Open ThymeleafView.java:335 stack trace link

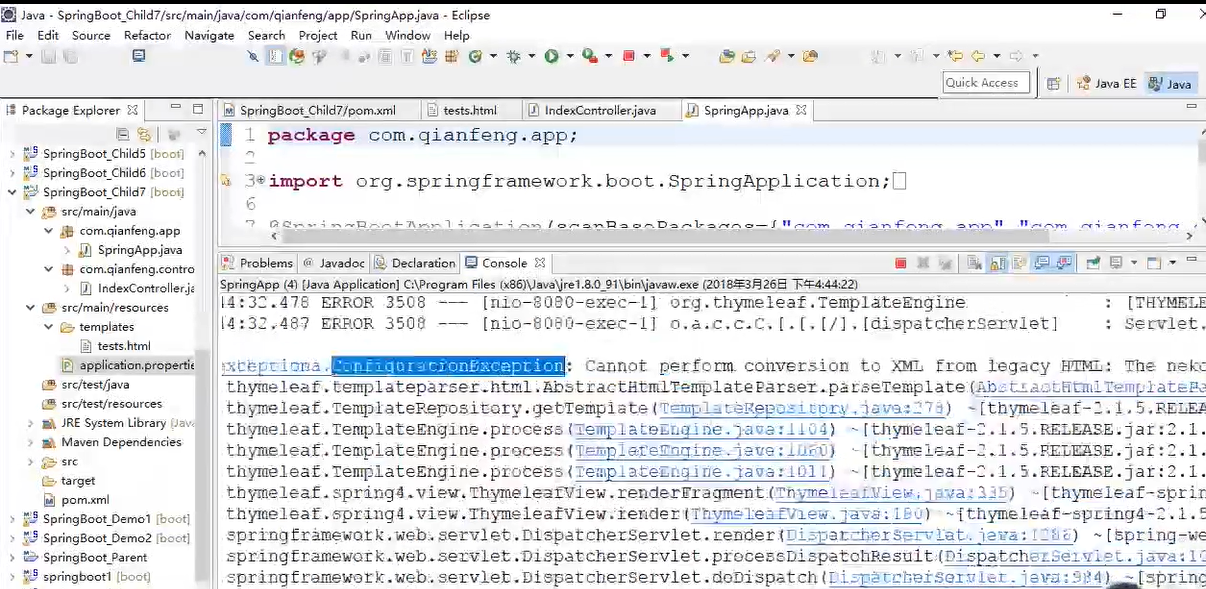coord(891,493)
